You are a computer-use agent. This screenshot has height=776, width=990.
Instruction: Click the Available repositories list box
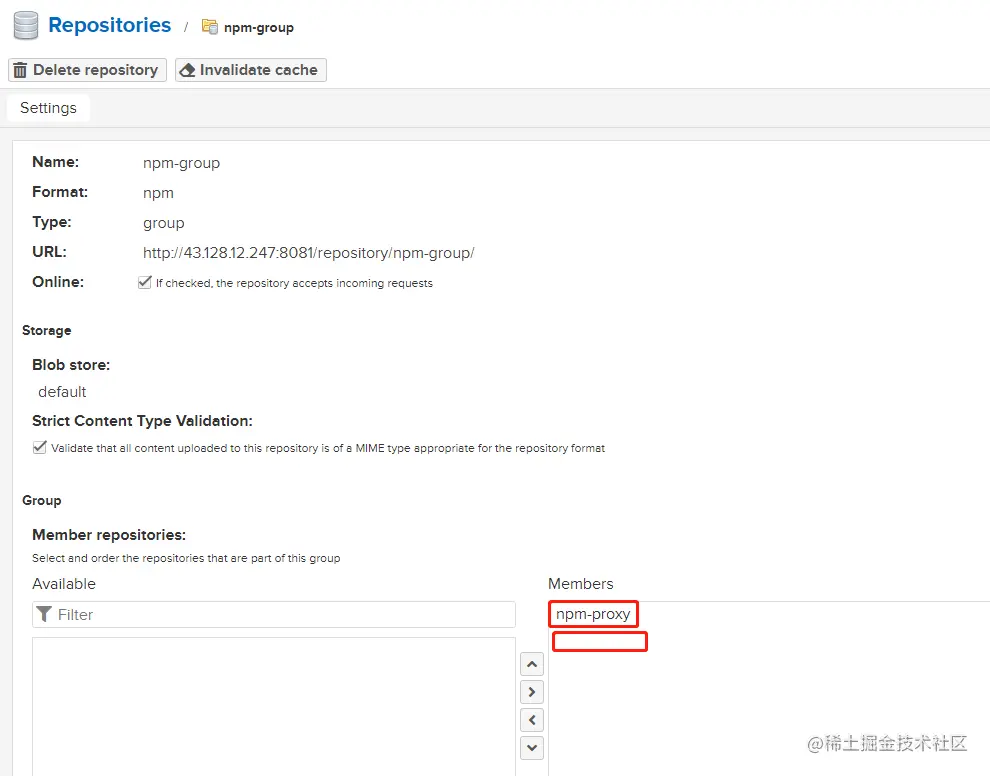tap(274, 707)
